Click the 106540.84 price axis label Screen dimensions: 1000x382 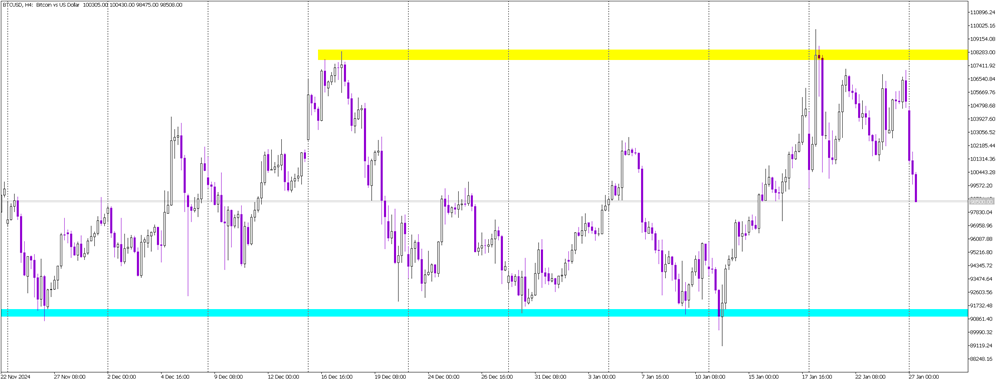[982, 79]
